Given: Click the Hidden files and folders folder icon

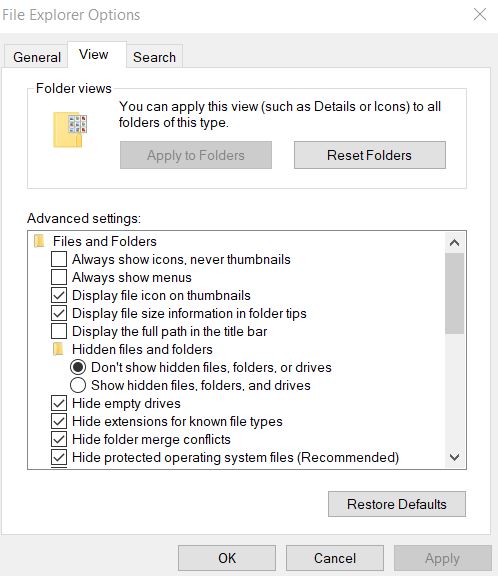Looking at the screenshot, I should pyautogui.click(x=58, y=349).
